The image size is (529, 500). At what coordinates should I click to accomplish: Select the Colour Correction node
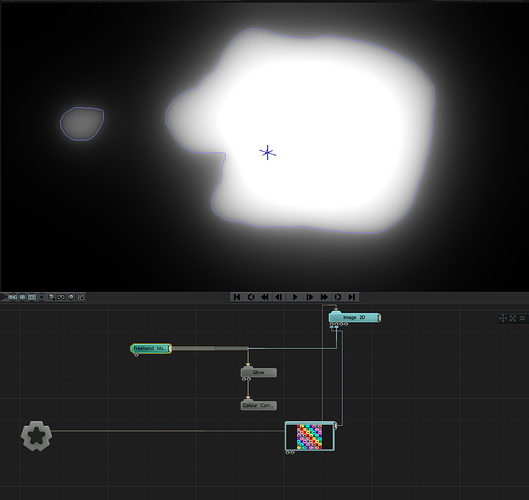(x=259, y=405)
